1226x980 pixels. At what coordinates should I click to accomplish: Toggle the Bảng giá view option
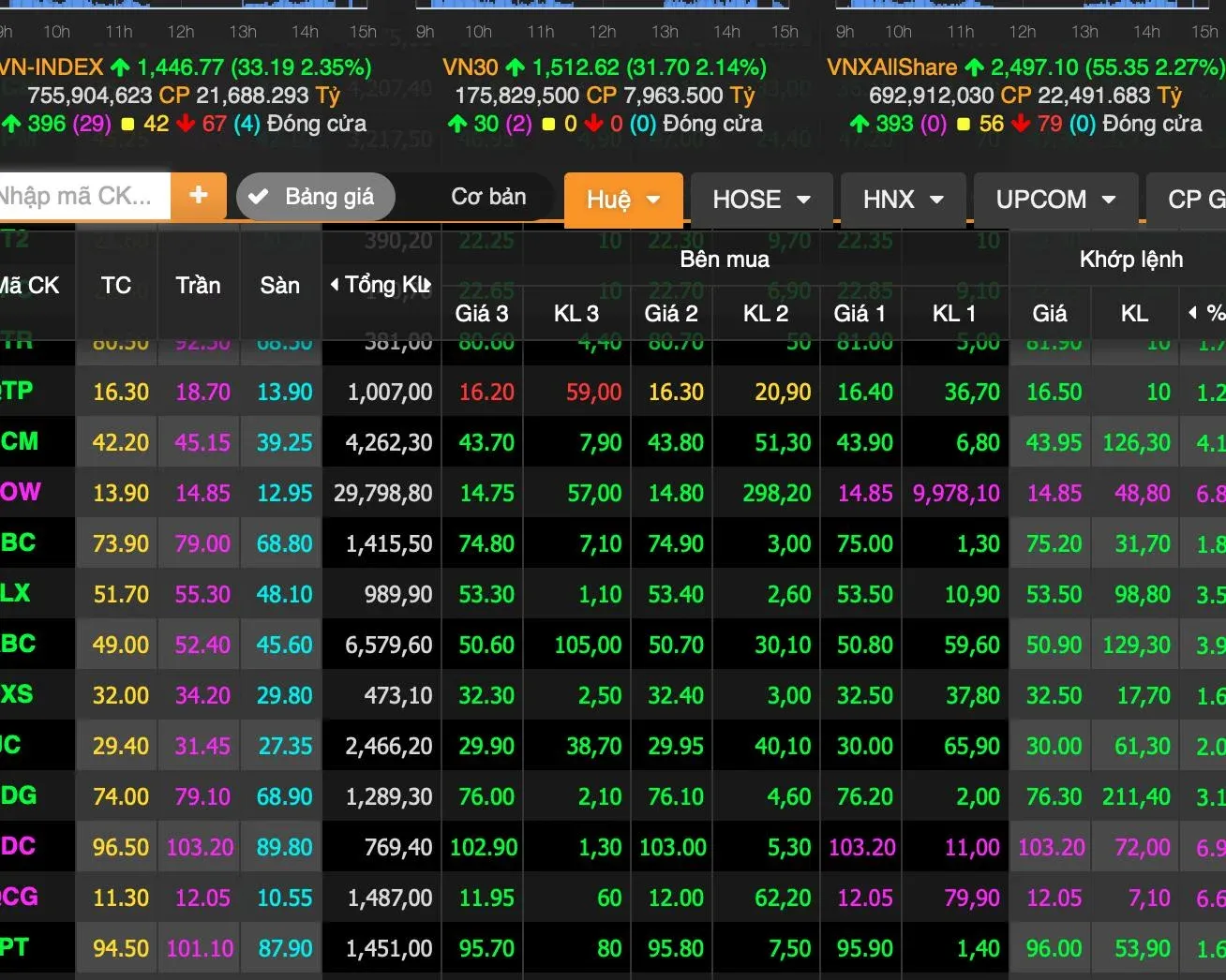316,197
